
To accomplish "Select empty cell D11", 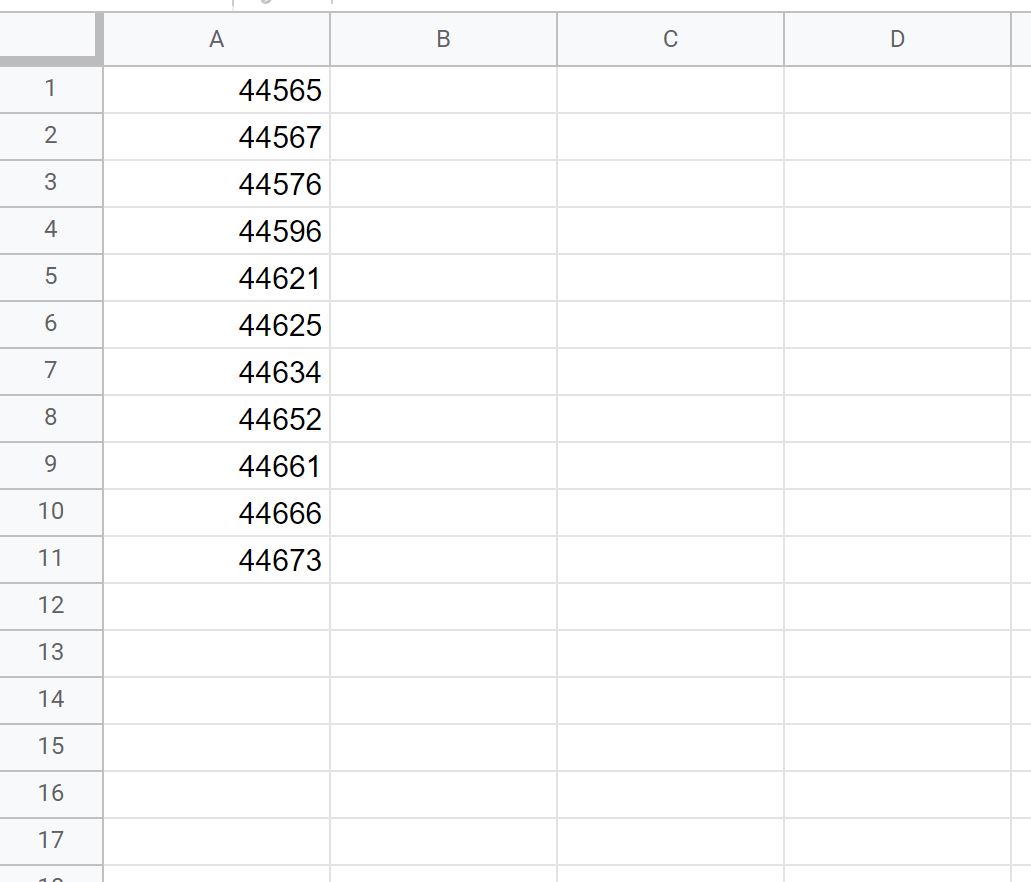I will [x=897, y=560].
